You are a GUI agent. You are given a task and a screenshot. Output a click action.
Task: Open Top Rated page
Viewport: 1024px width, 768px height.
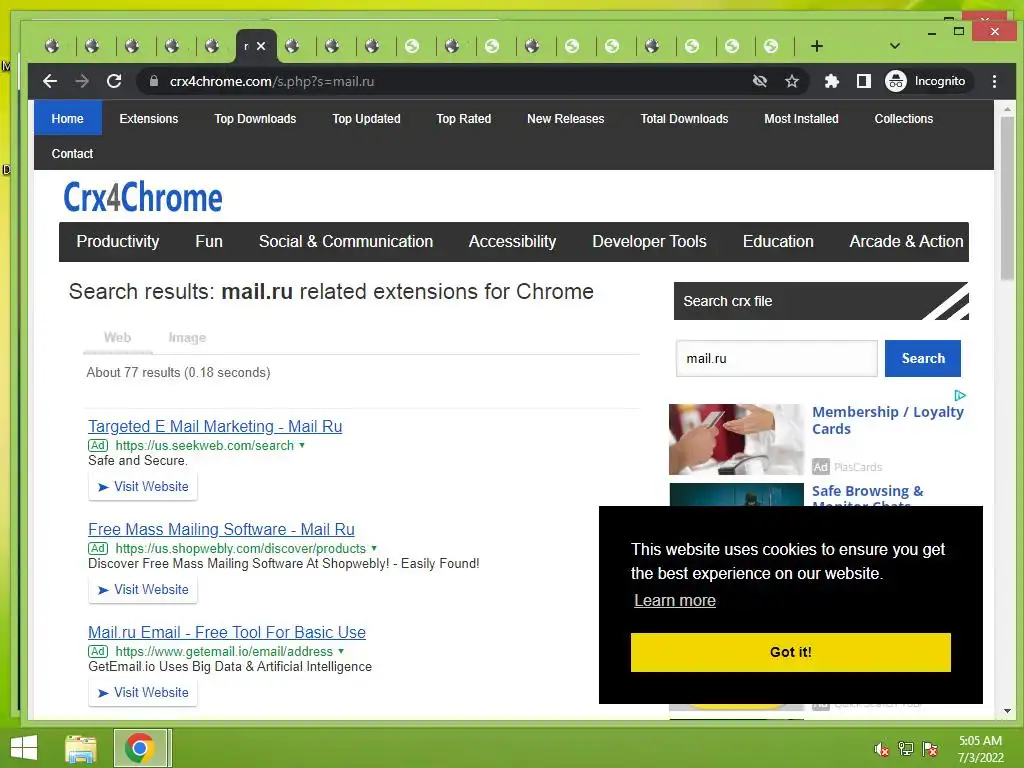[x=463, y=118]
